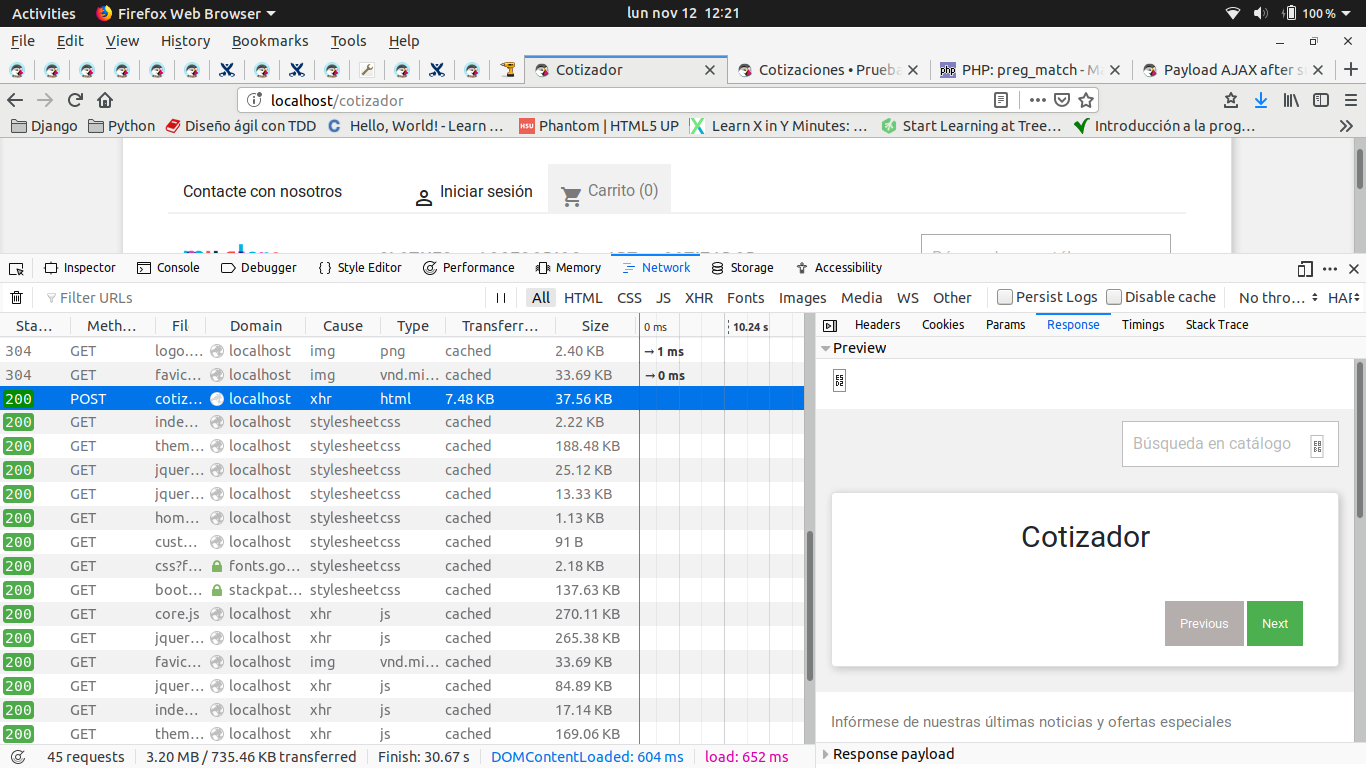Image resolution: width=1366 pixels, height=768 pixels.
Task: Expand the Response payload section
Action: pyautogui.click(x=826, y=754)
